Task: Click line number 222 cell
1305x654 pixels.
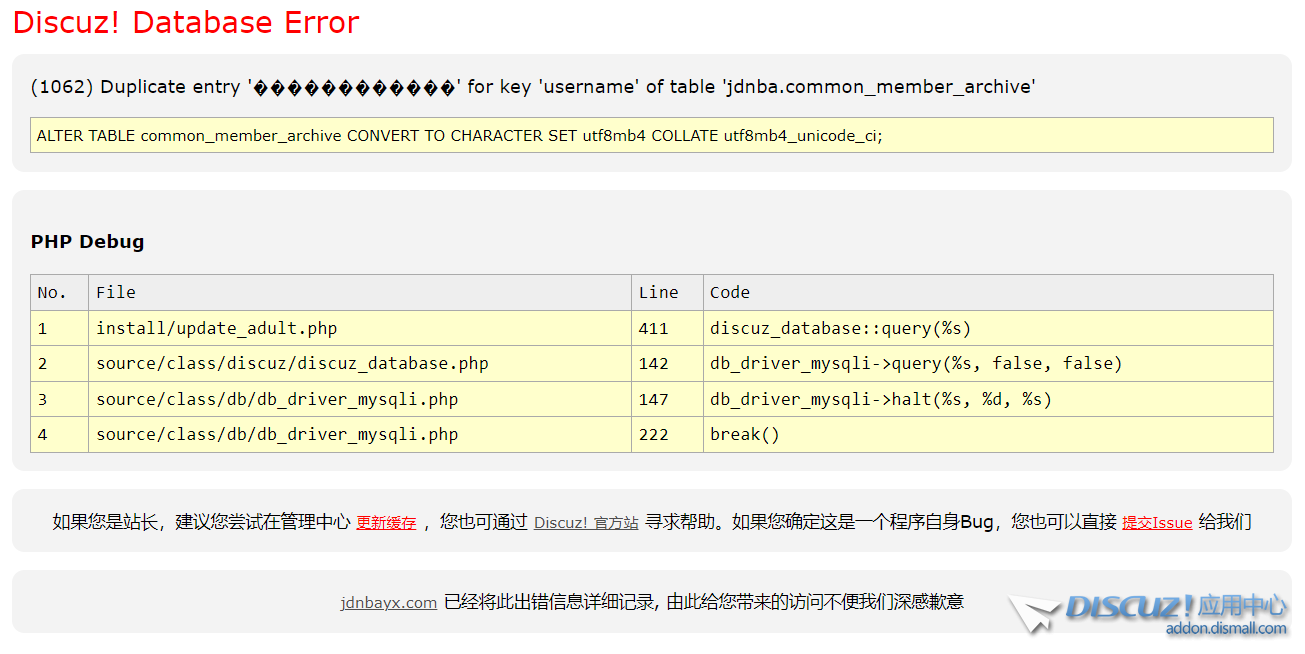Action: pos(653,434)
